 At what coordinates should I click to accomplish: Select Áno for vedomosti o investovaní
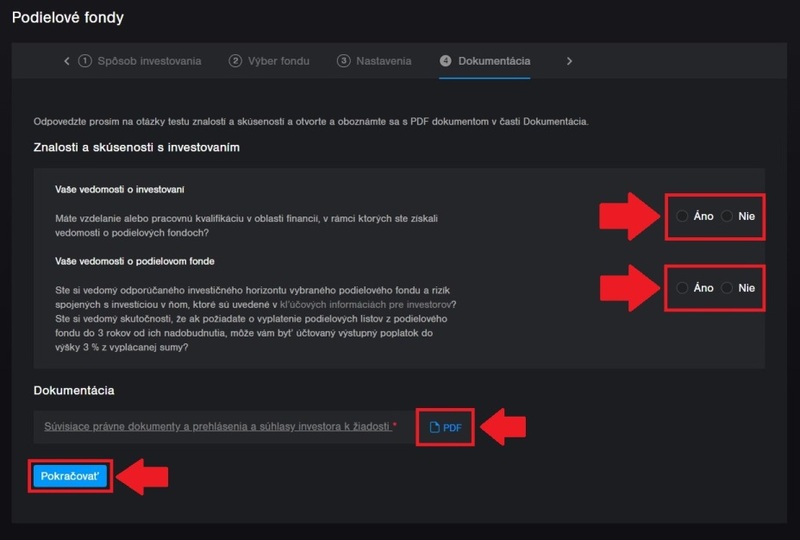[682, 216]
